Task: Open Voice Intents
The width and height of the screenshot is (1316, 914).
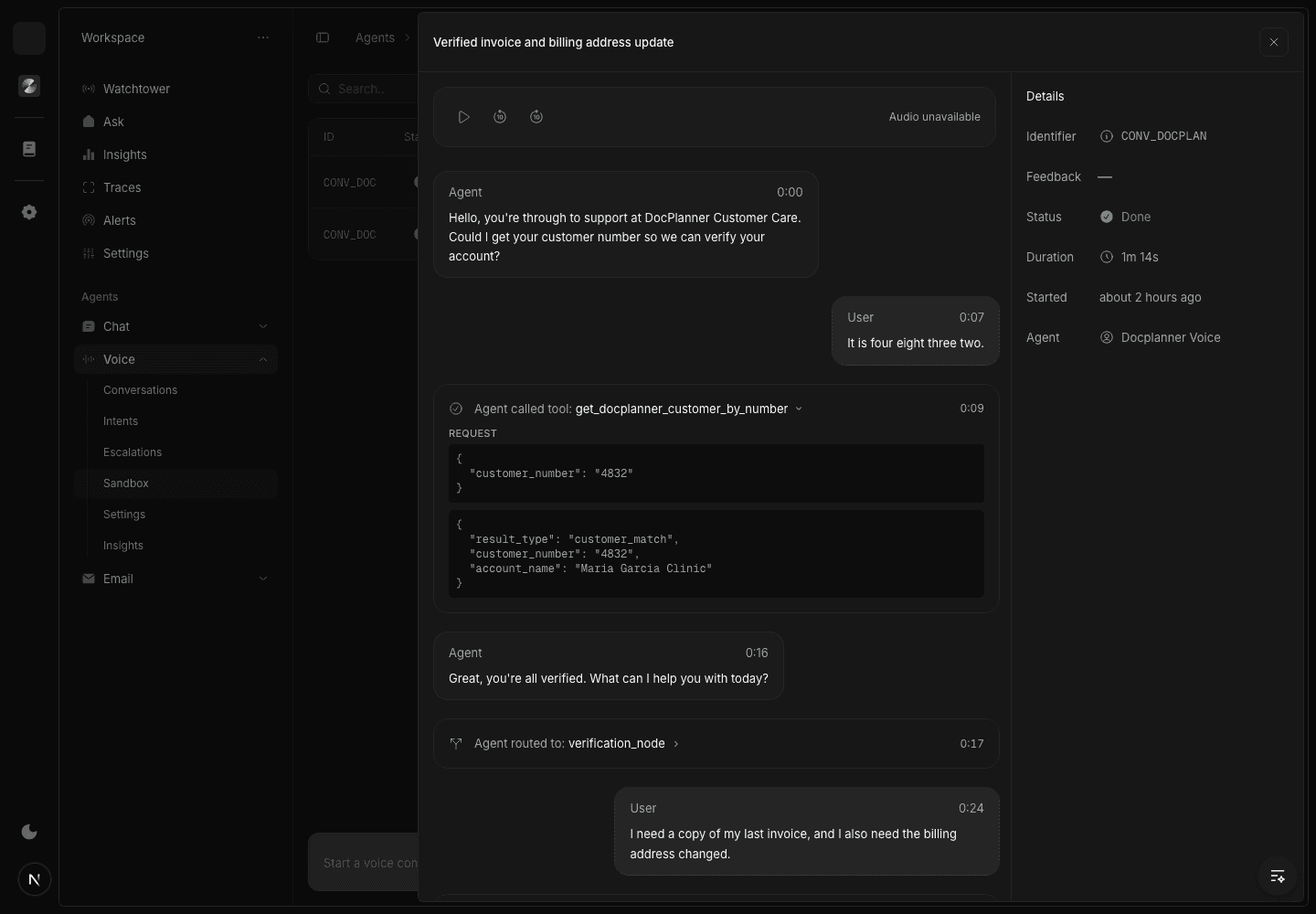Action: tap(121, 421)
